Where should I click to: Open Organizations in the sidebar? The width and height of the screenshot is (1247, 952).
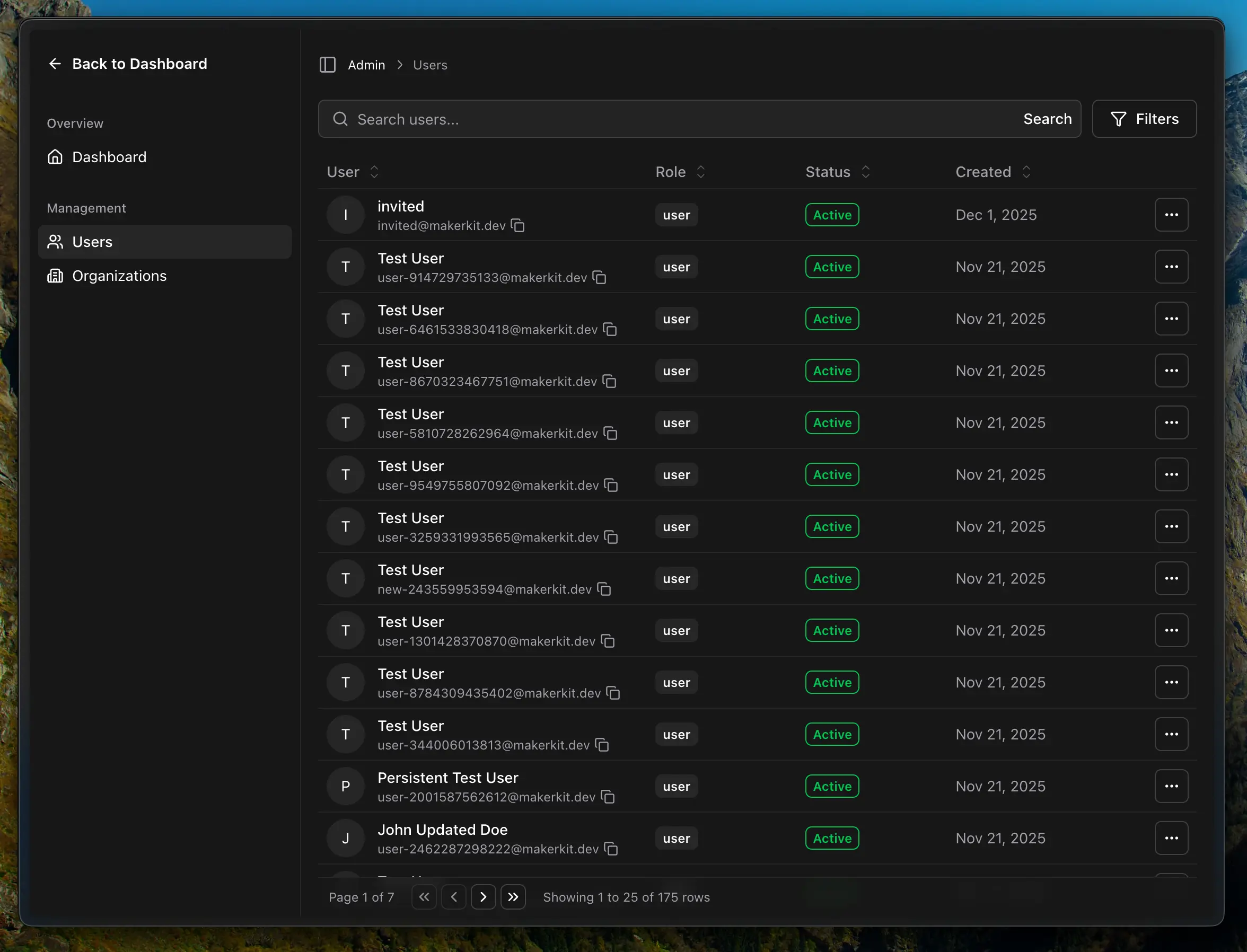(119, 276)
